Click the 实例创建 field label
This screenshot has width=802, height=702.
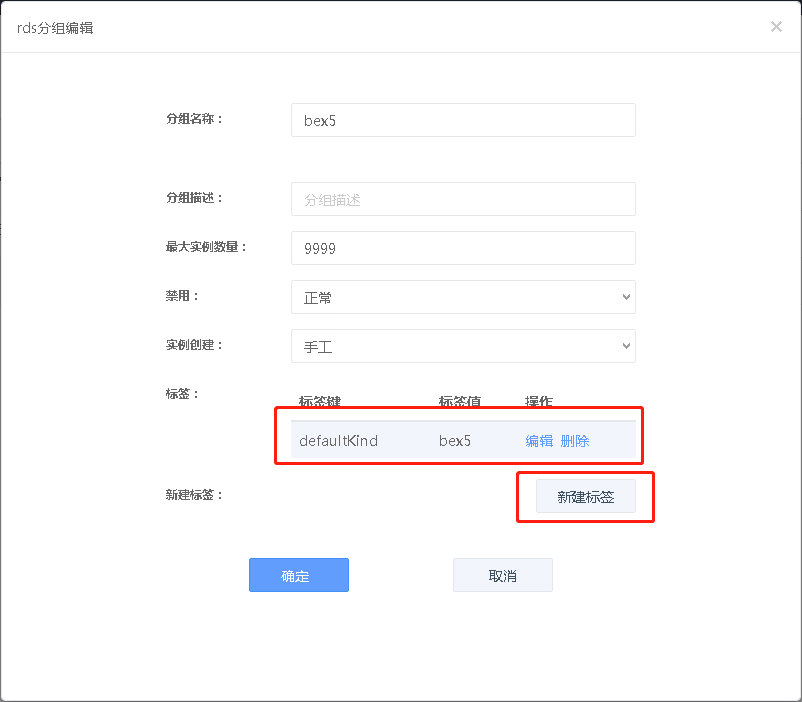click(x=194, y=344)
